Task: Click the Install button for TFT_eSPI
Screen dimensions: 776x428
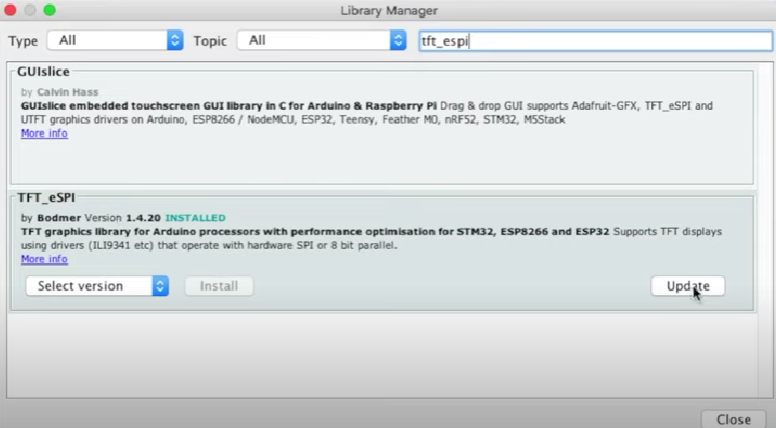Action: tap(218, 286)
